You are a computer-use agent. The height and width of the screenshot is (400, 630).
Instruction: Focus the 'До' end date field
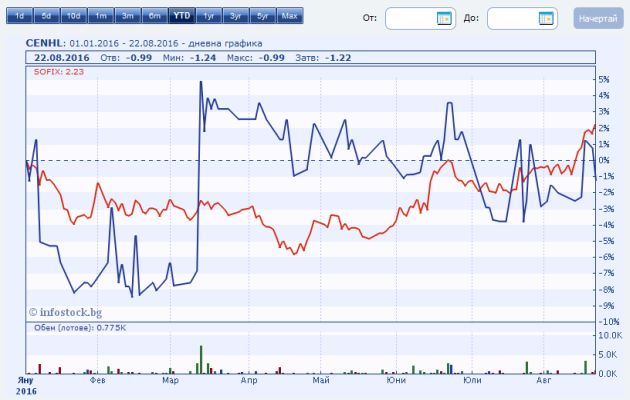click(522, 18)
